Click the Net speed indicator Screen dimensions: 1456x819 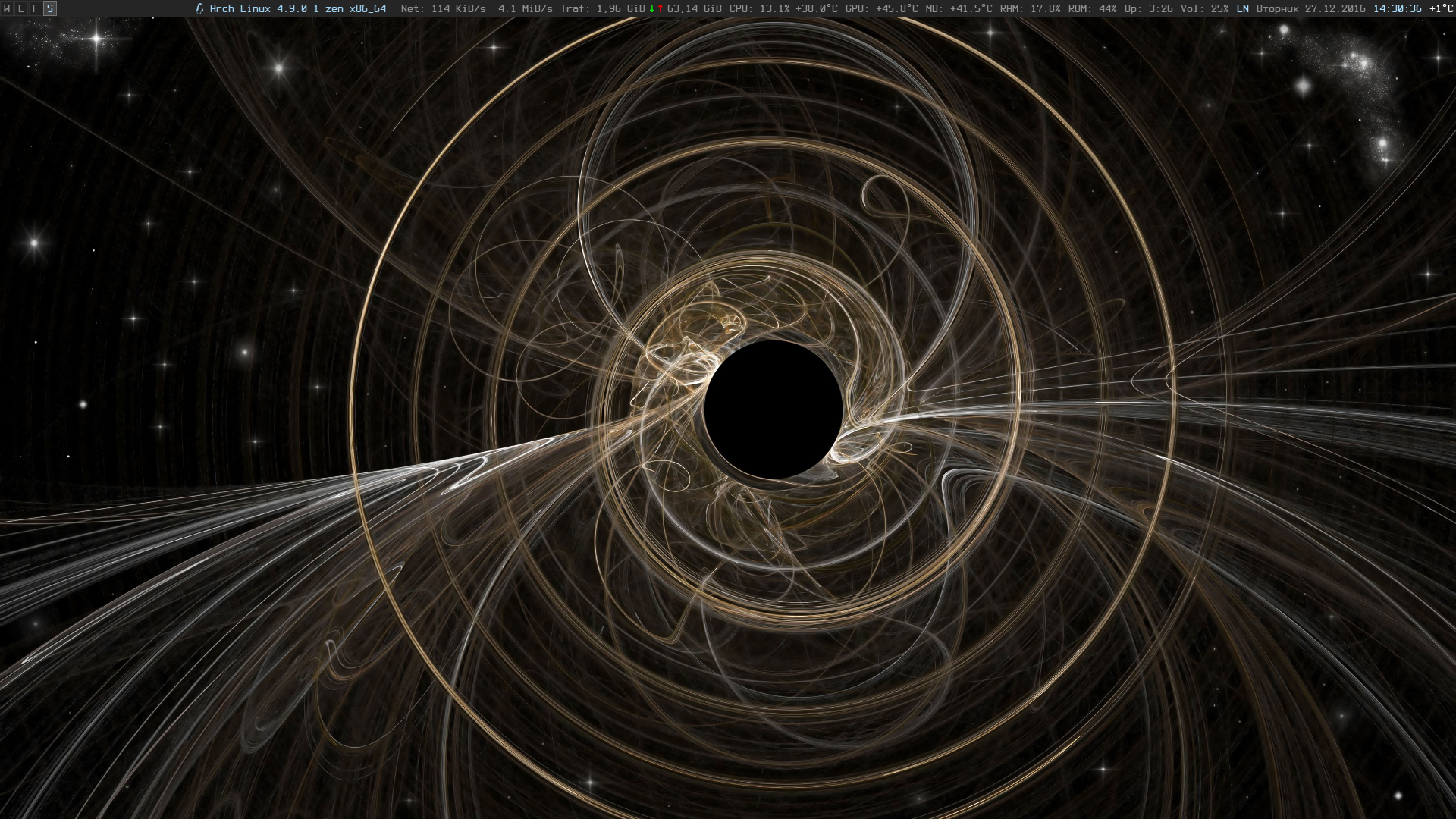[443, 8]
